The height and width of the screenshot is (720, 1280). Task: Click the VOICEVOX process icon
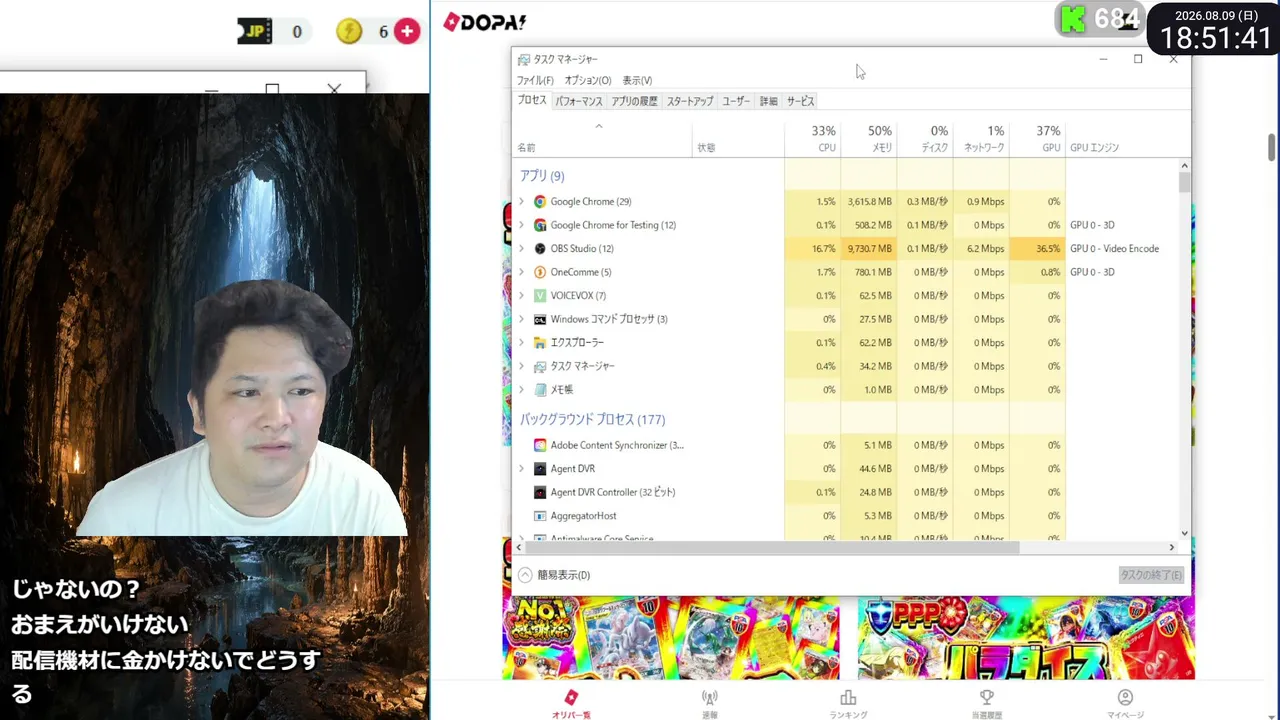pos(540,296)
